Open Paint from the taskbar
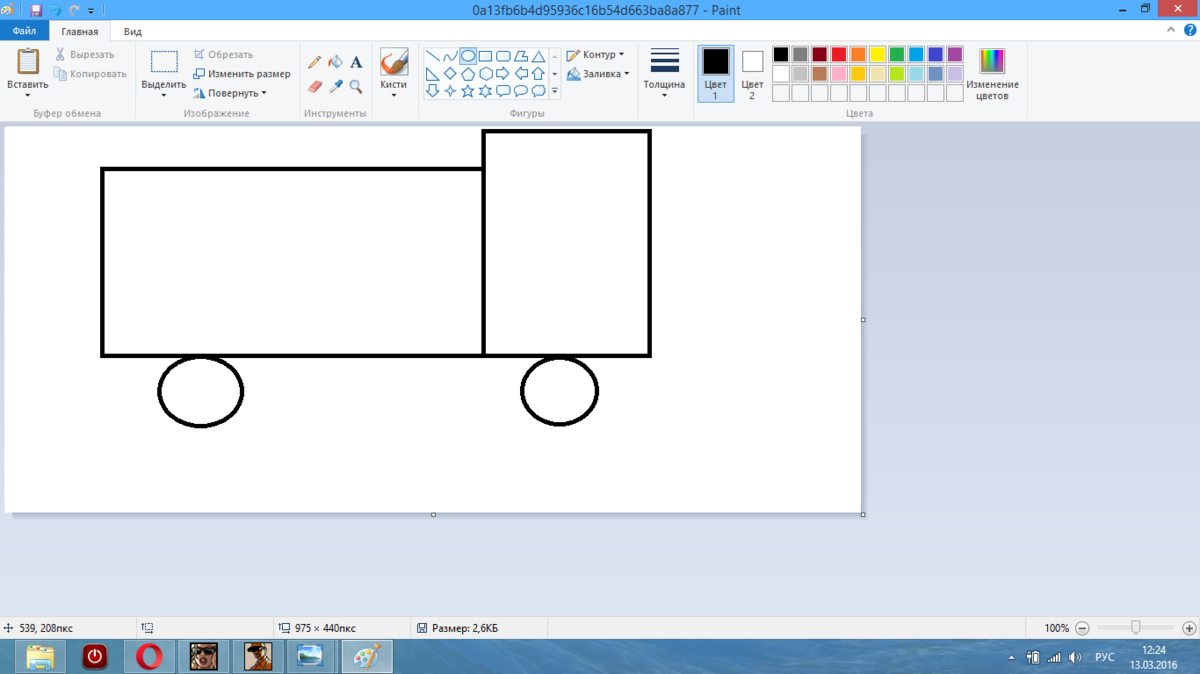This screenshot has height=674, width=1200. (x=366, y=657)
